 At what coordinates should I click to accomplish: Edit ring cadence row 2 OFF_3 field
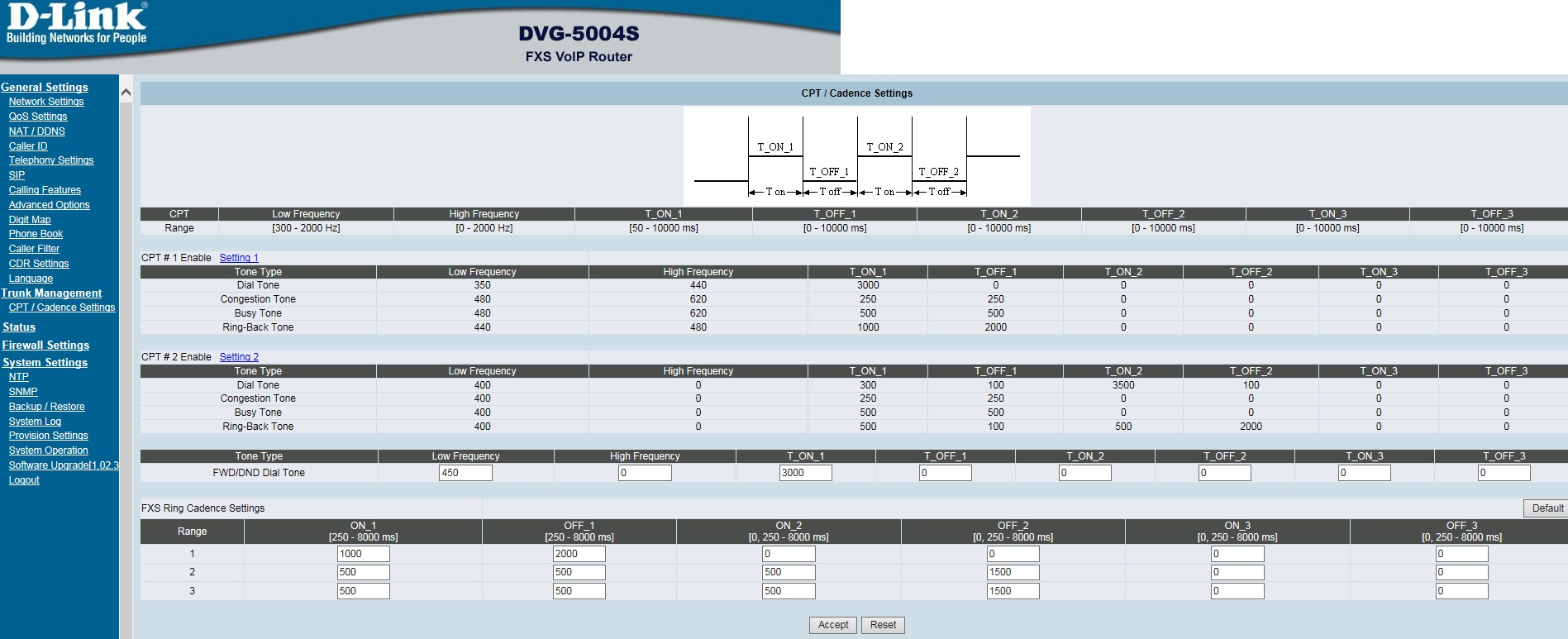click(1461, 572)
